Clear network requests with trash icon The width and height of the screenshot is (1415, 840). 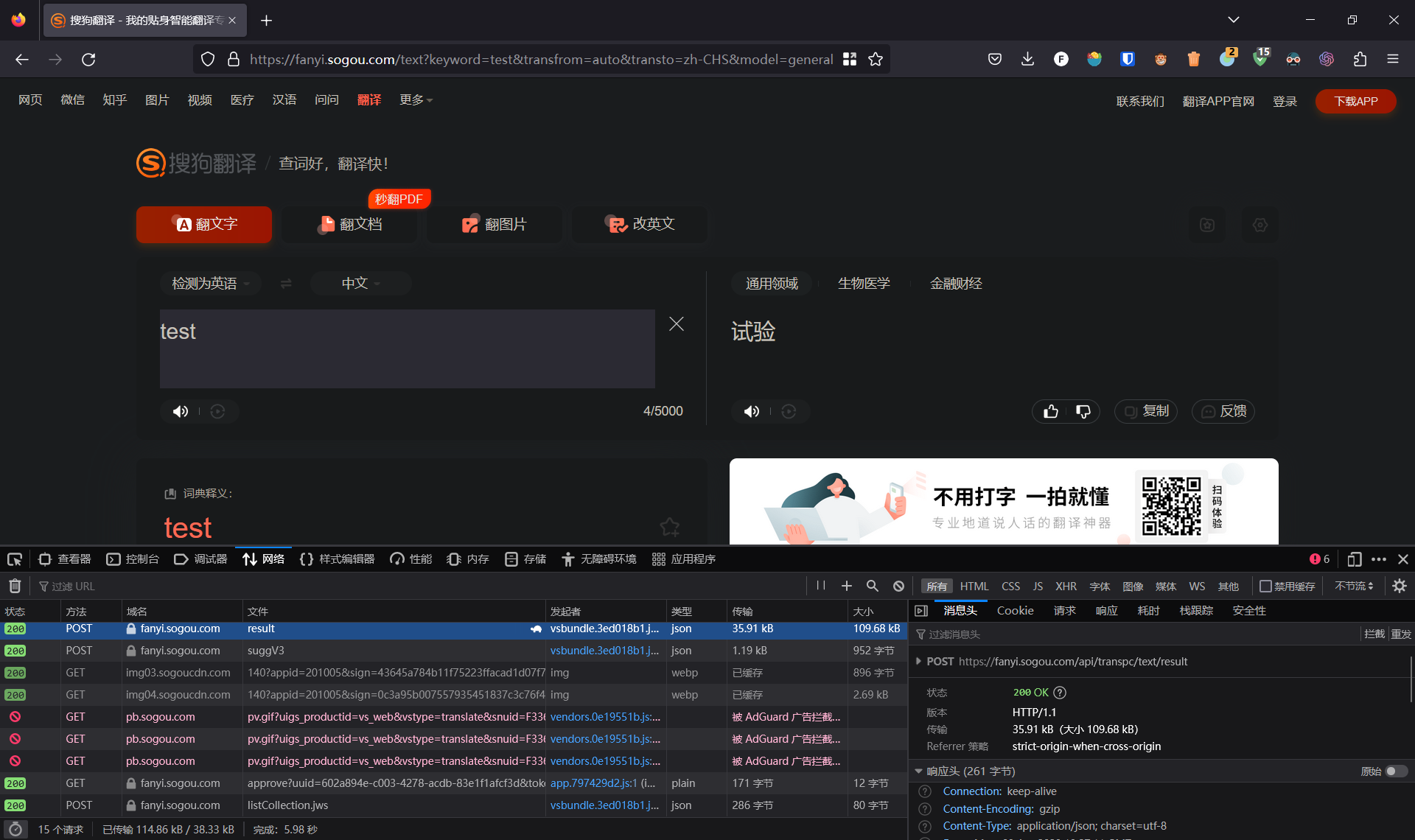(15, 586)
